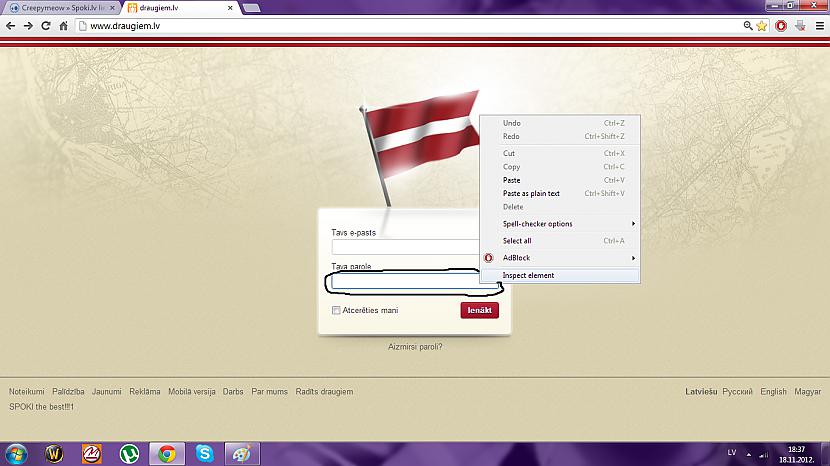Open the Reklāma footer link

pos(145,391)
